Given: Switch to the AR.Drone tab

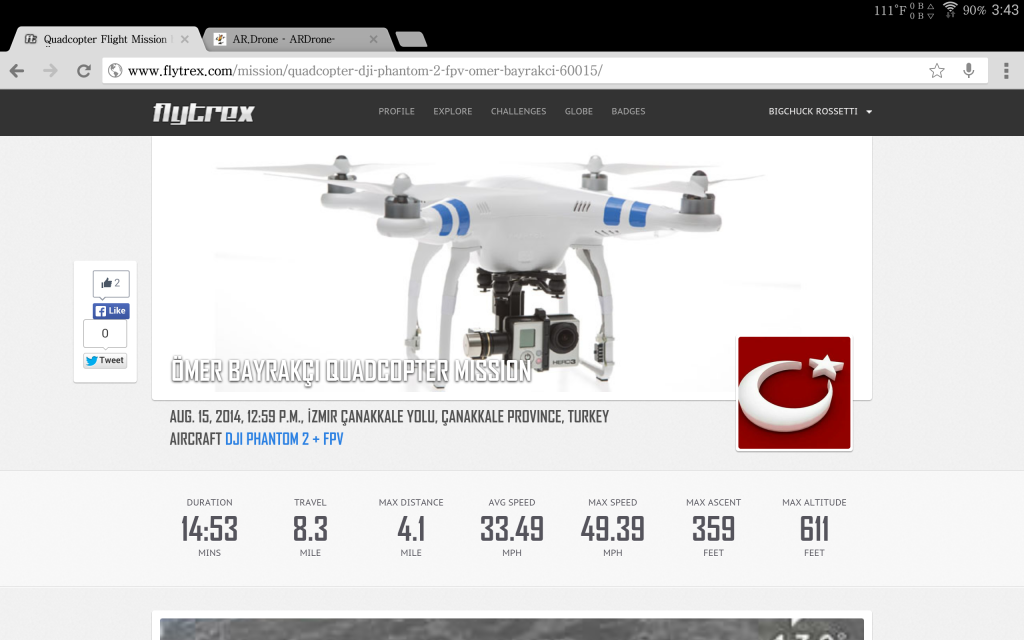Looking at the screenshot, I should [x=297, y=39].
